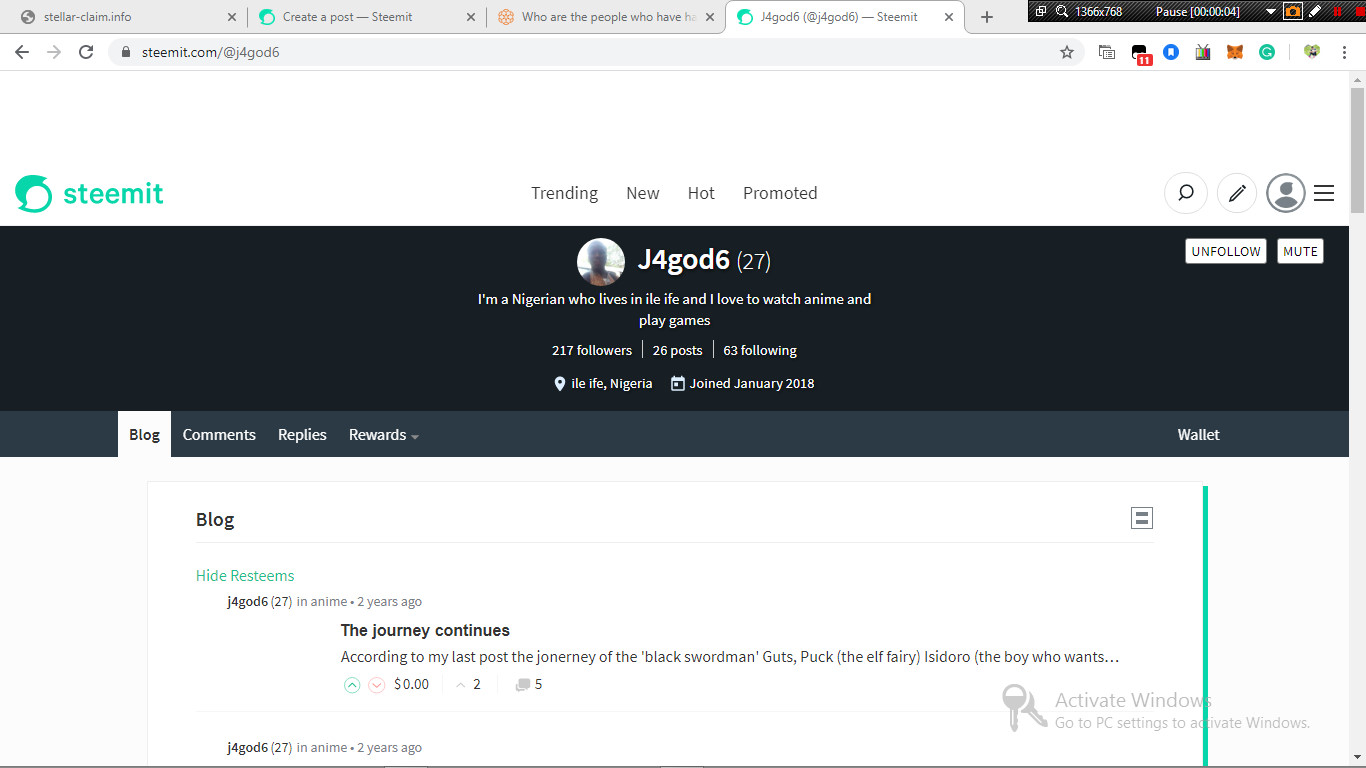Click the calendar icon by Joined January 2018
This screenshot has height=768, width=1366.
click(678, 383)
